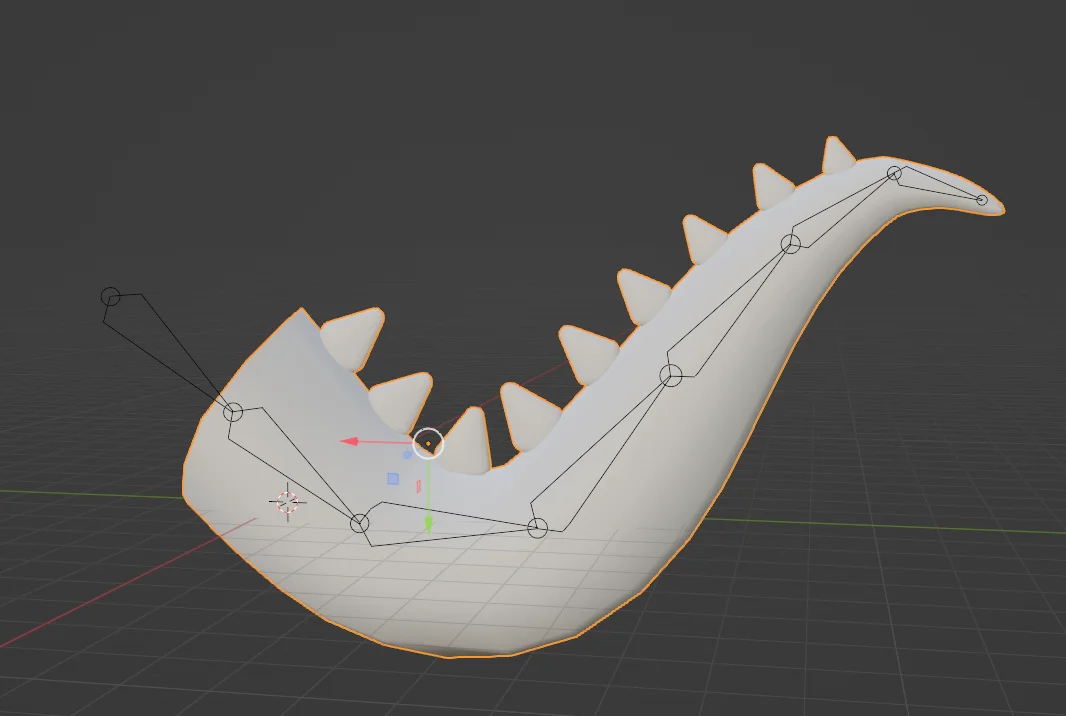
Task: Click the green axis arrow pointing downward
Action: [429, 520]
